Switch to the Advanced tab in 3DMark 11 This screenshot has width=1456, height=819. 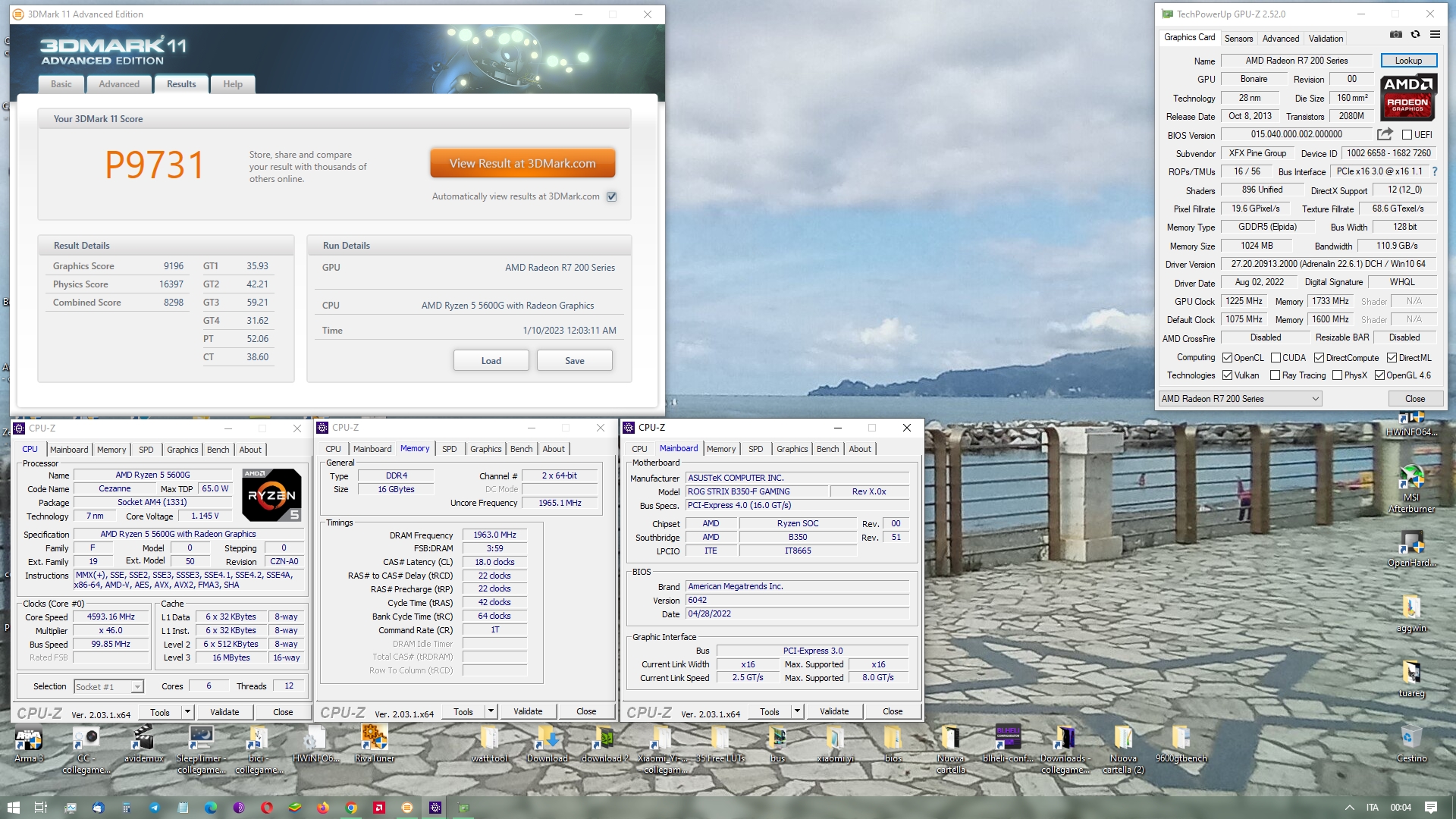click(119, 84)
